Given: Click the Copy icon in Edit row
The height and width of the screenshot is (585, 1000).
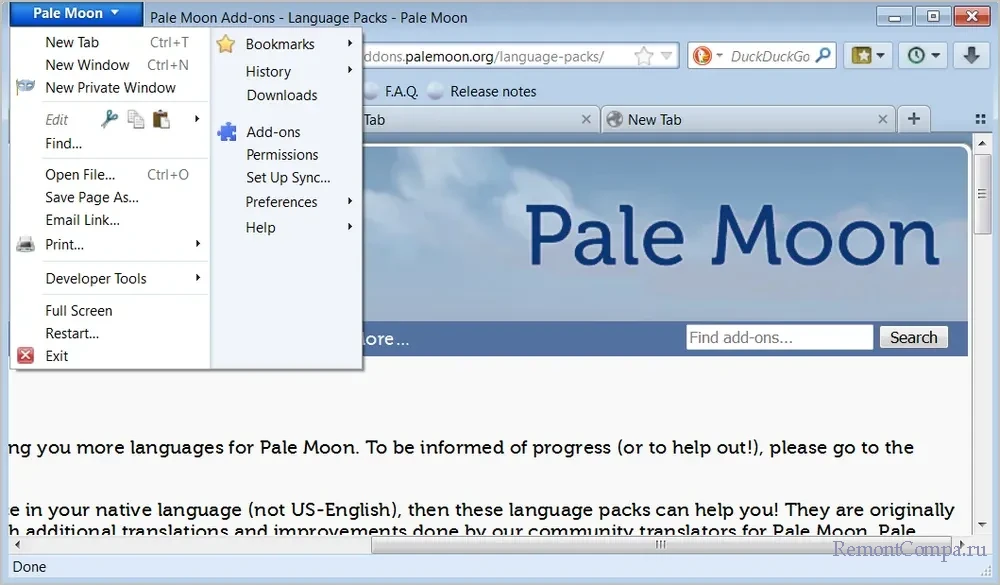Looking at the screenshot, I should 136,119.
